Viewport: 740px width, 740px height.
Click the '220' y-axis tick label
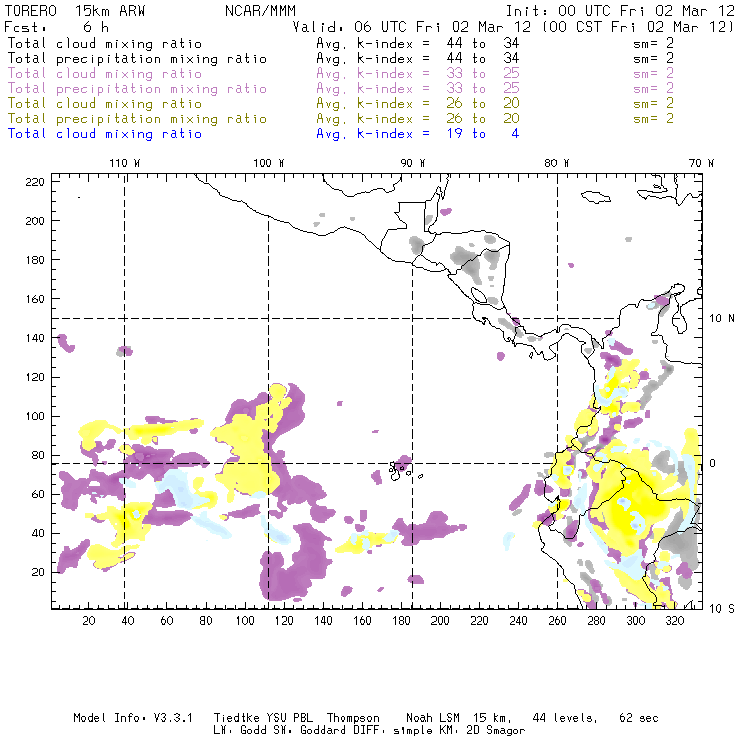35,182
